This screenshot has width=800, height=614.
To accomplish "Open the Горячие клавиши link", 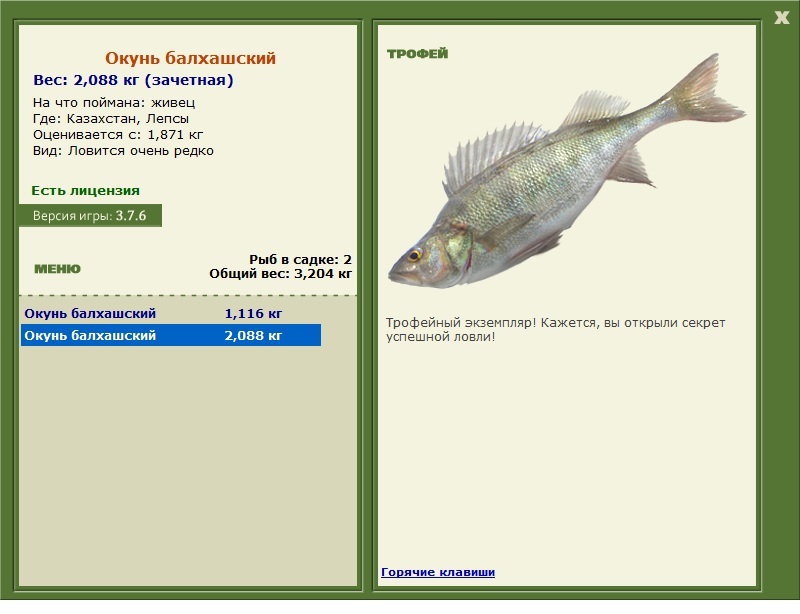I will tap(438, 572).
